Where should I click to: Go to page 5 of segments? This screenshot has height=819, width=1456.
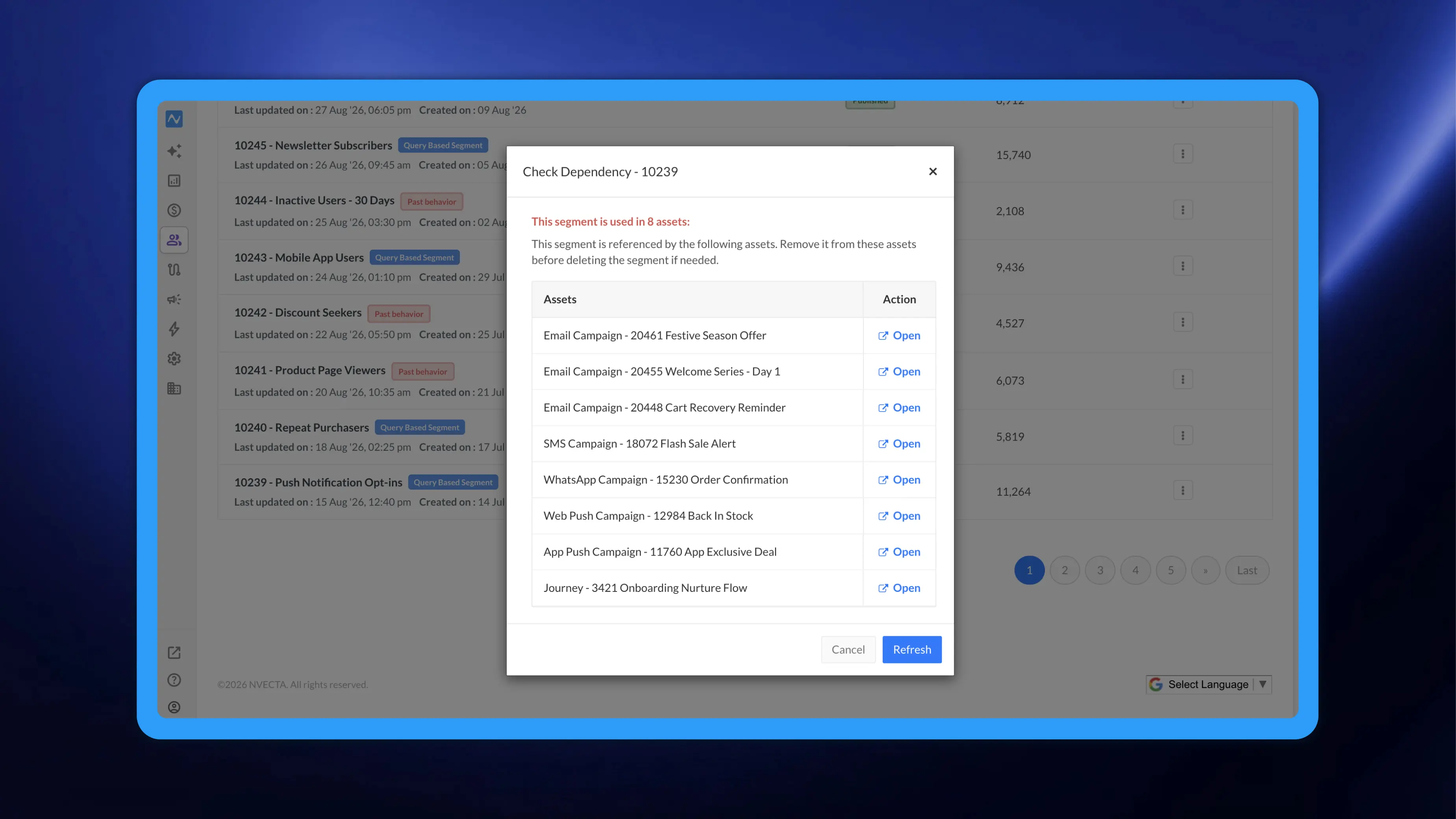tap(1171, 570)
